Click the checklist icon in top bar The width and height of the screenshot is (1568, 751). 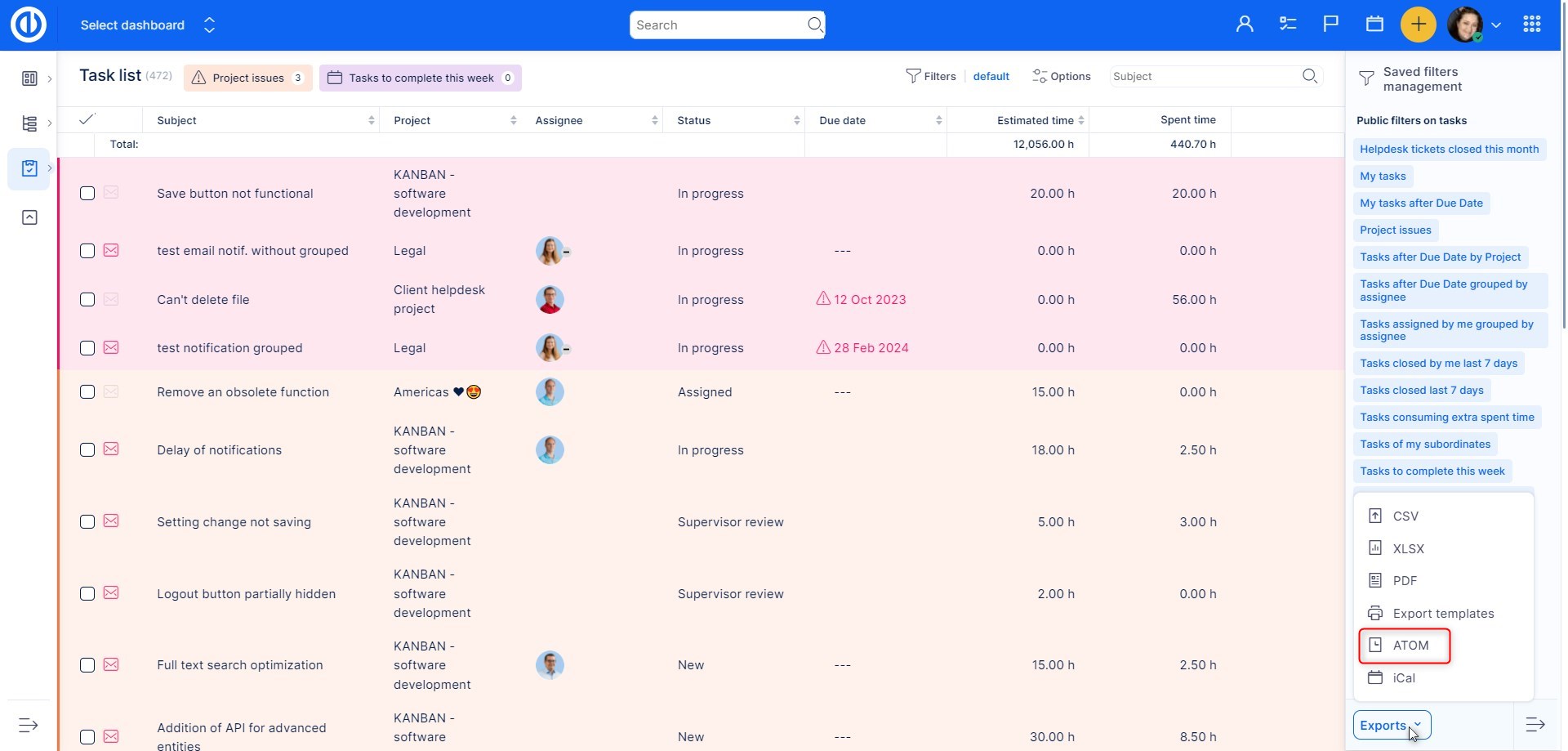(1288, 25)
